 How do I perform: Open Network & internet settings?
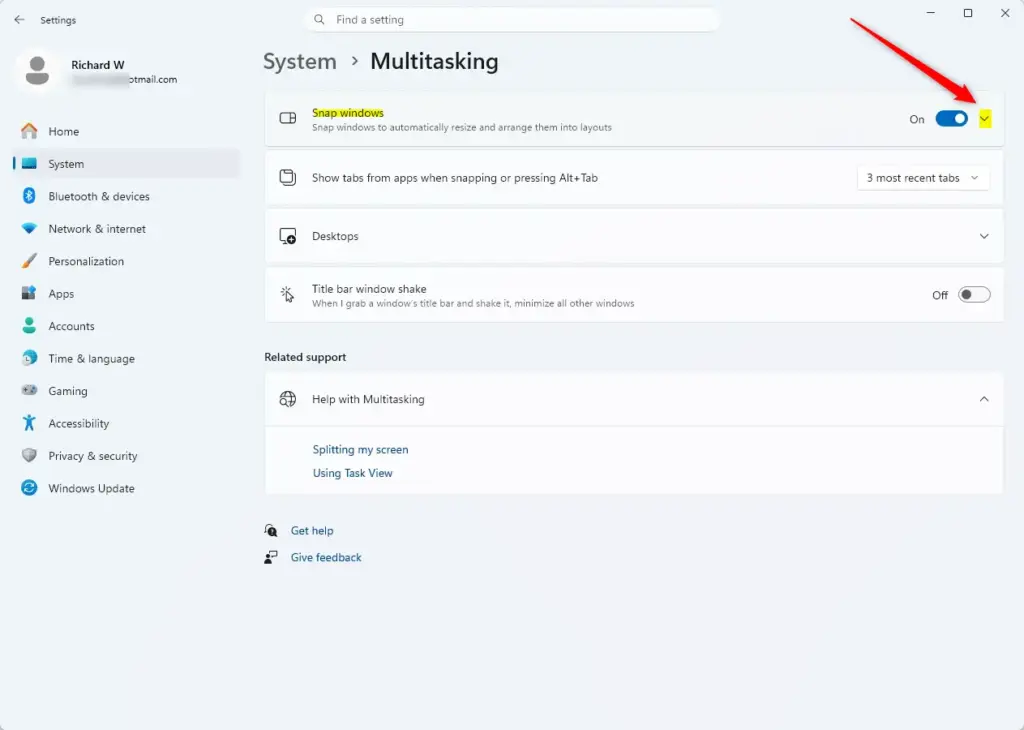126,229
